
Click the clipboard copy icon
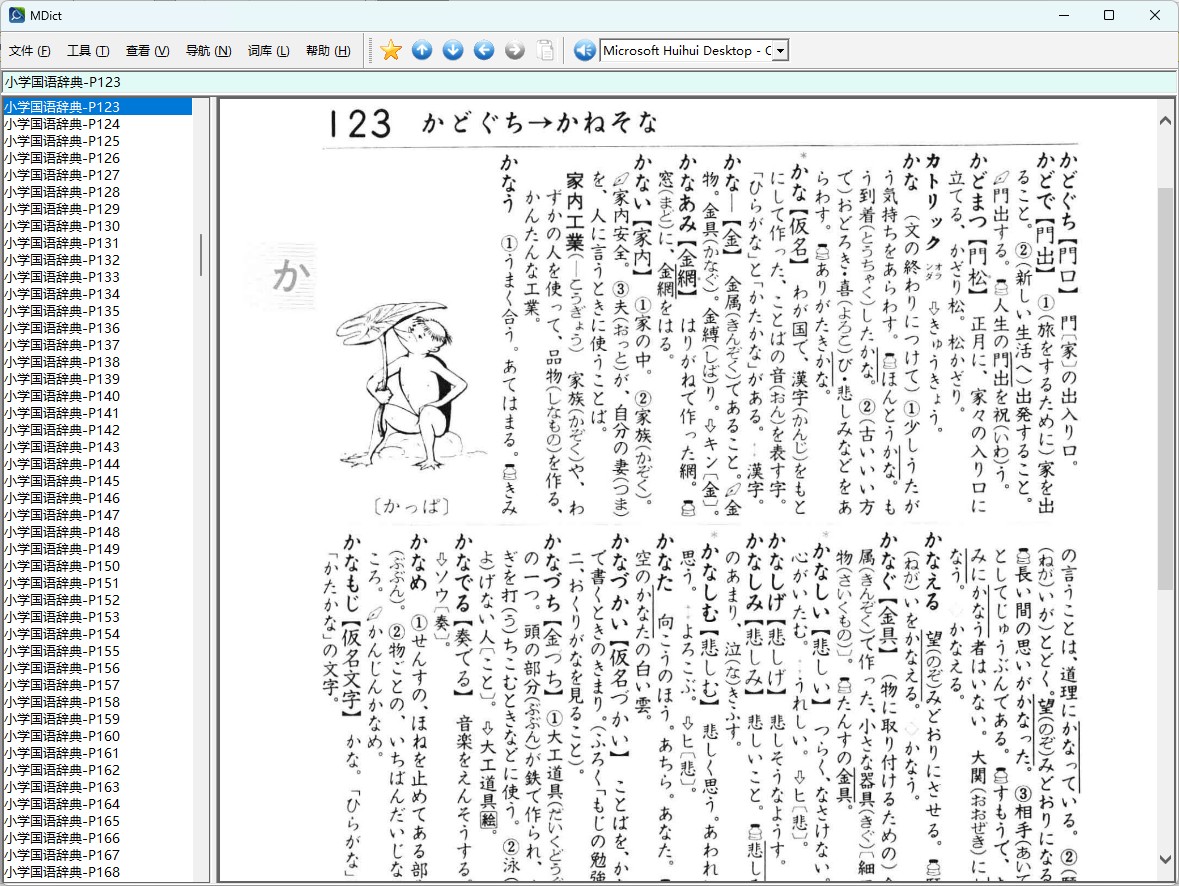[545, 50]
